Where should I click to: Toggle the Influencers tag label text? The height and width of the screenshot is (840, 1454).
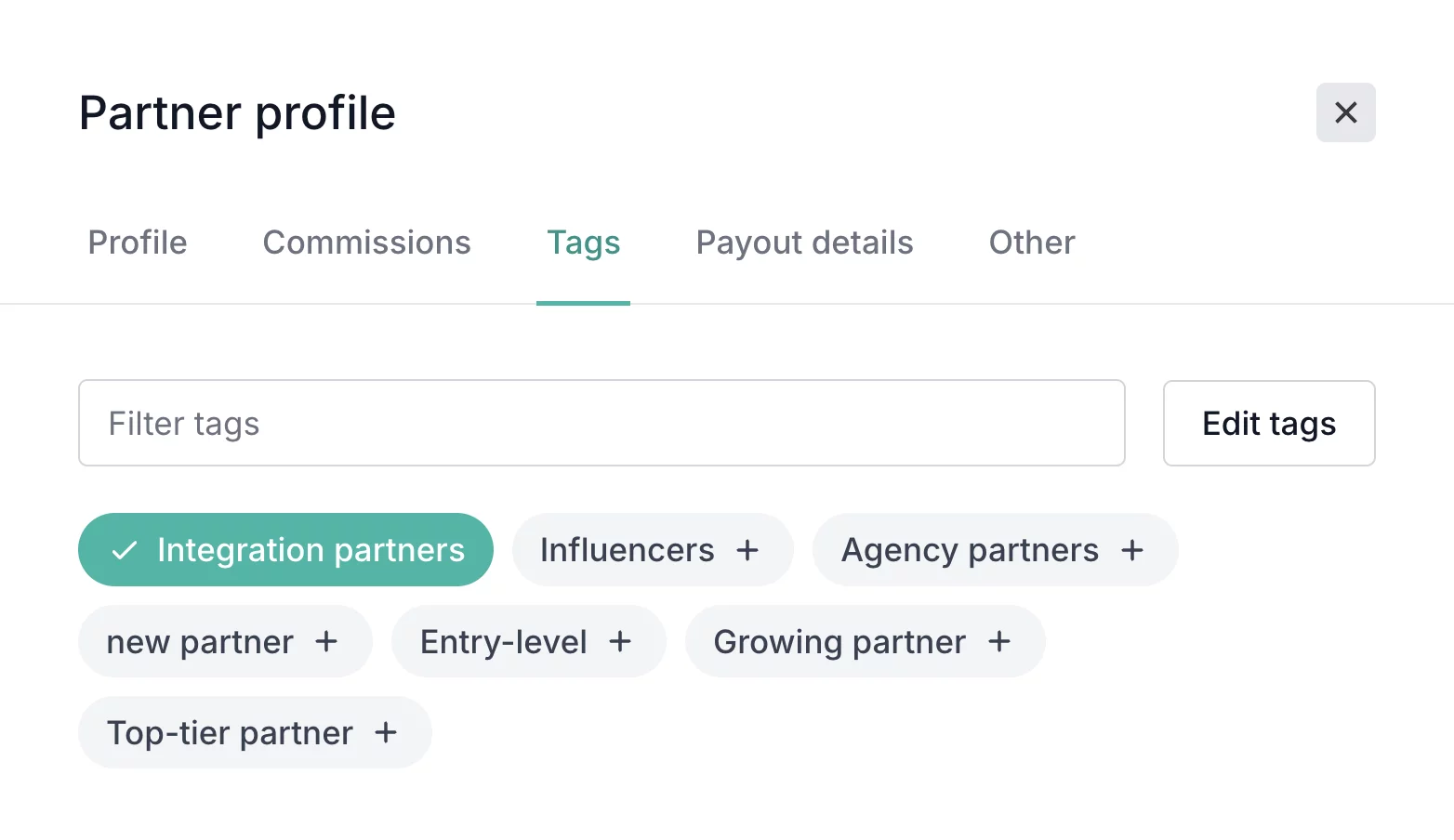click(x=627, y=550)
